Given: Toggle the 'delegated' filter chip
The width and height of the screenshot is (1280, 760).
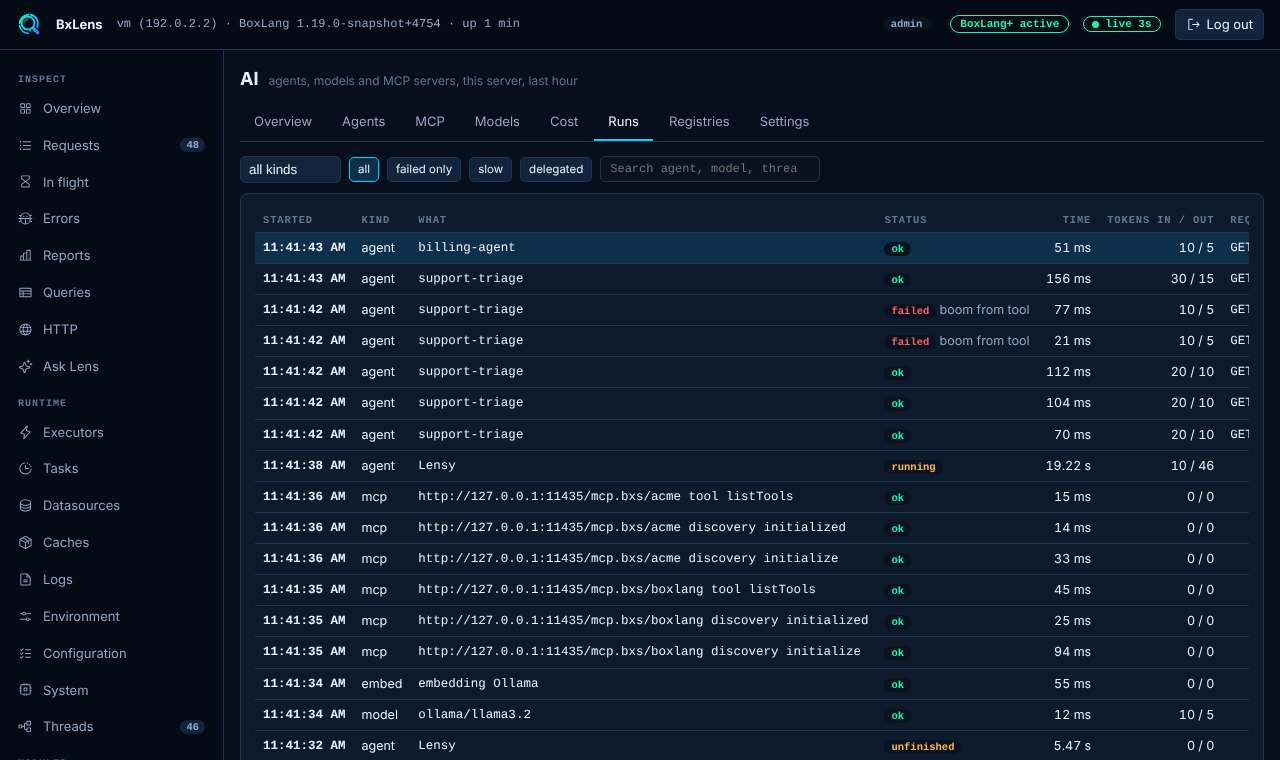Looking at the screenshot, I should pos(556,169).
